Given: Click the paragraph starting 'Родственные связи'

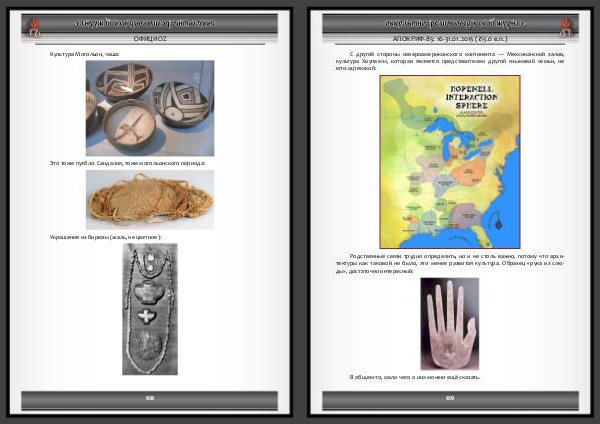Looking at the screenshot, I should (450, 262).
